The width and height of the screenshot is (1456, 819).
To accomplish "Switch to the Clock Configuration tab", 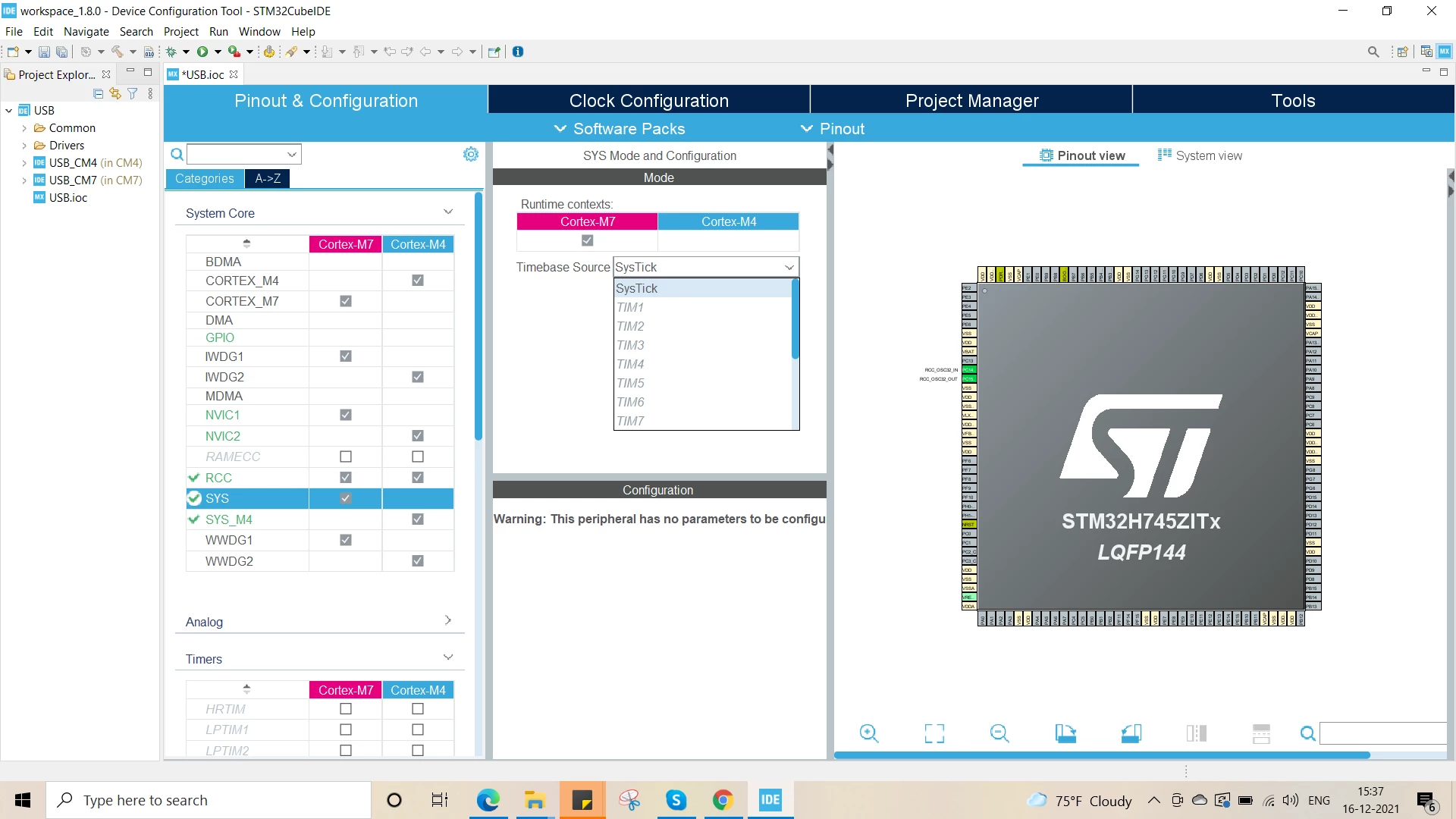I will pos(649,101).
